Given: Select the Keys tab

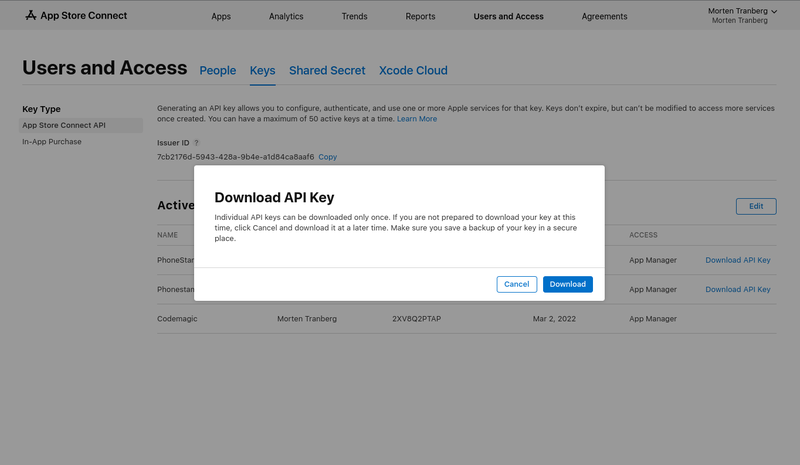Looking at the screenshot, I should click(262, 70).
